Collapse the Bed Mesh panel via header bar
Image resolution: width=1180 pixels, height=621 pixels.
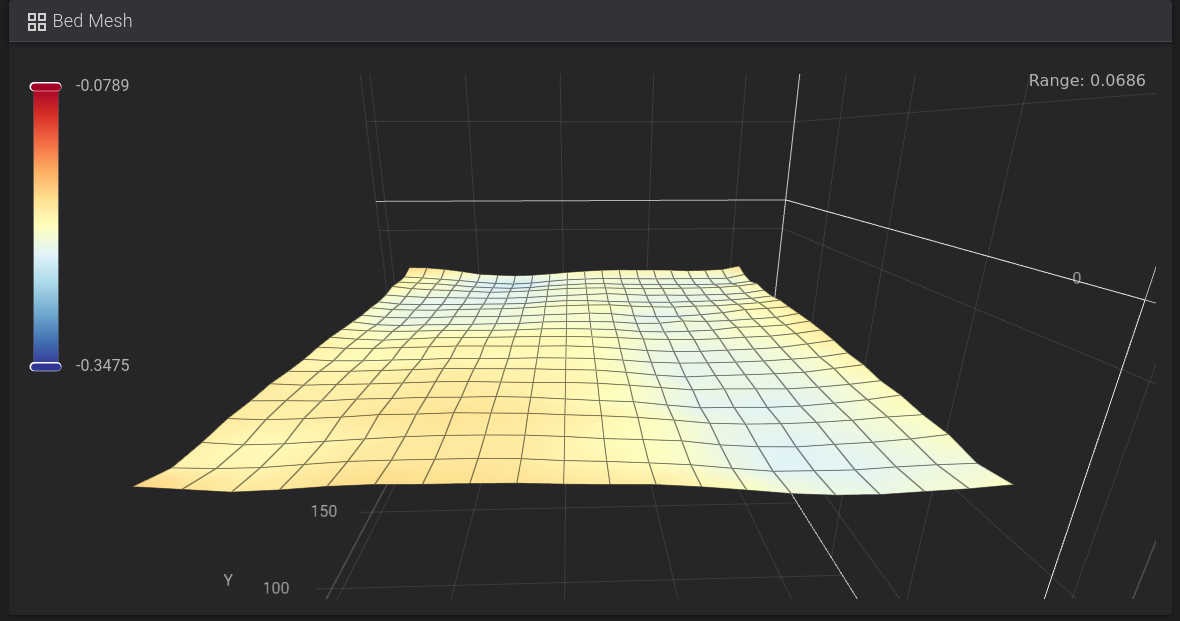tap(600, 21)
